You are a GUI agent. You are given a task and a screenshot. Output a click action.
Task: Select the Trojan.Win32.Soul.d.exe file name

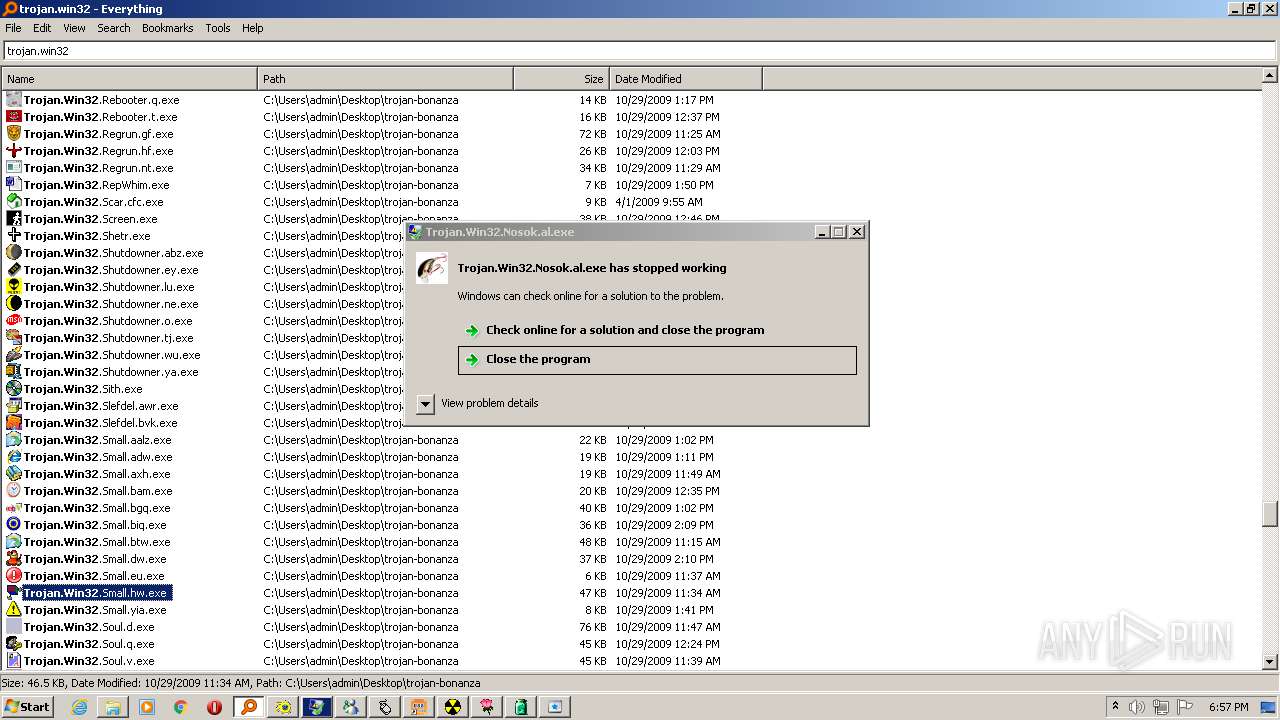89,627
